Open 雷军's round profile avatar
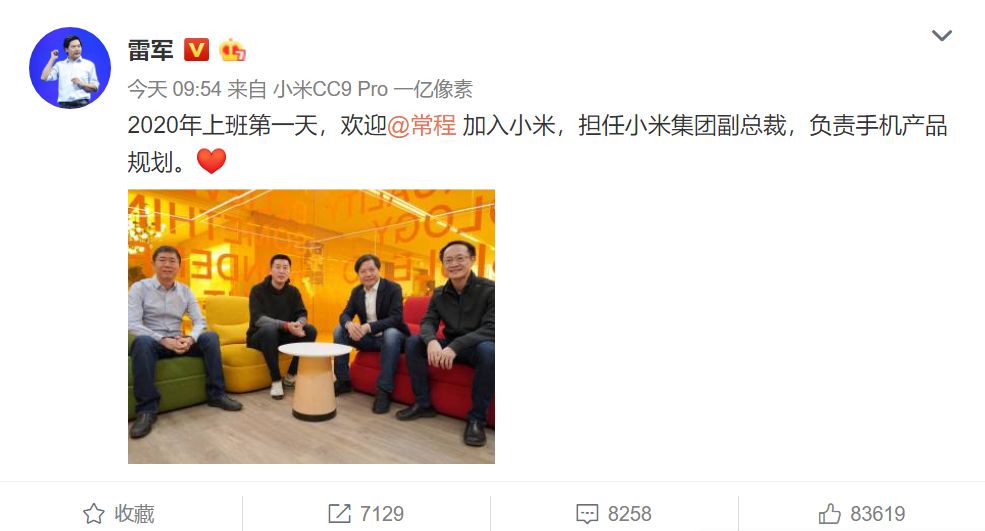The image size is (985, 531). [70, 68]
